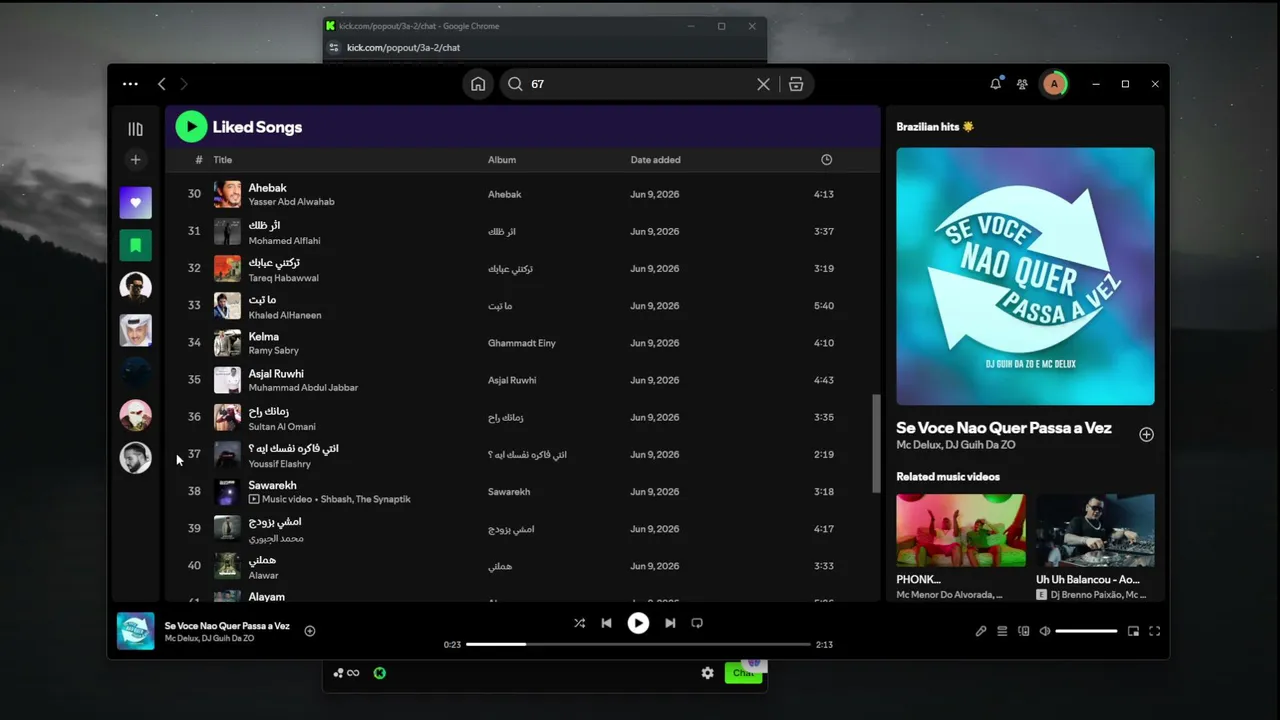This screenshot has height=720, width=1280.
Task: Add the song to Liked Songs in the right panel
Action: [x=1146, y=434]
